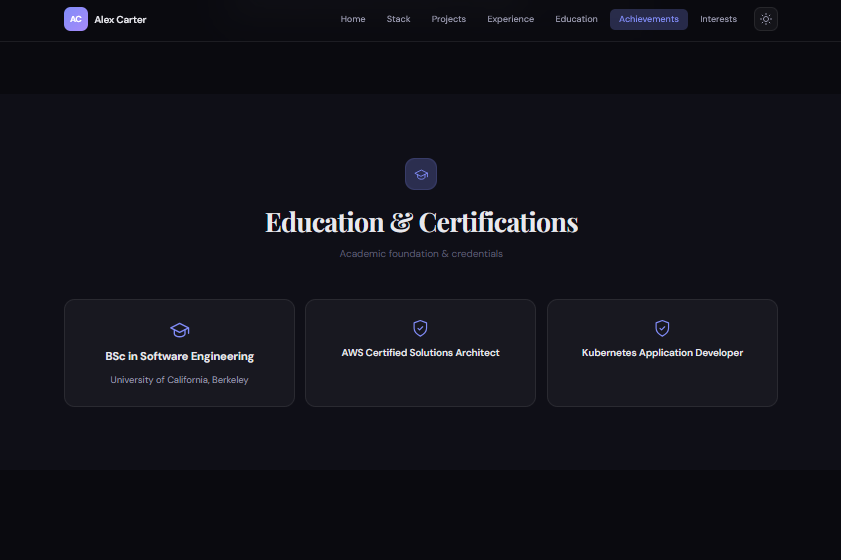Click AWS Certified Solutions Architect card title
841x560 pixels.
[x=420, y=353]
